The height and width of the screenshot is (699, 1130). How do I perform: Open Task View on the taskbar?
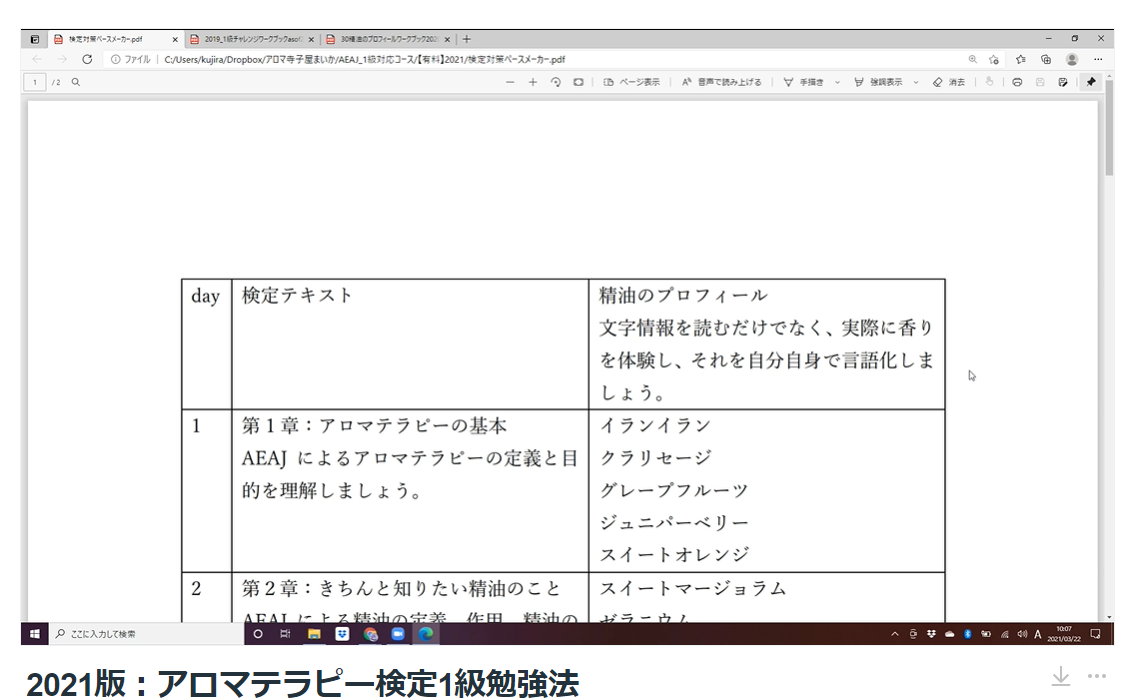coord(285,634)
